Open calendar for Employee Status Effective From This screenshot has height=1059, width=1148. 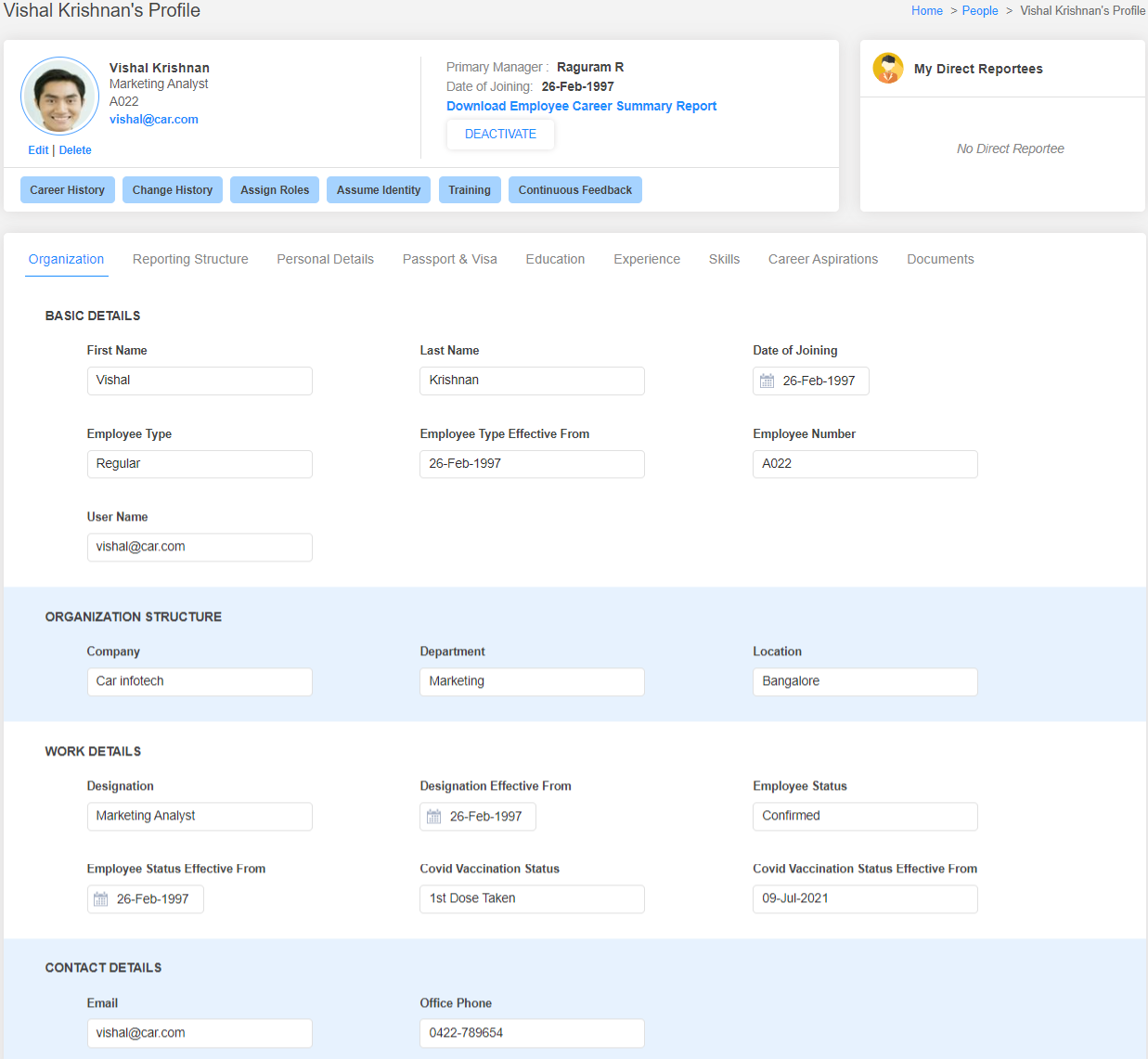(x=100, y=898)
